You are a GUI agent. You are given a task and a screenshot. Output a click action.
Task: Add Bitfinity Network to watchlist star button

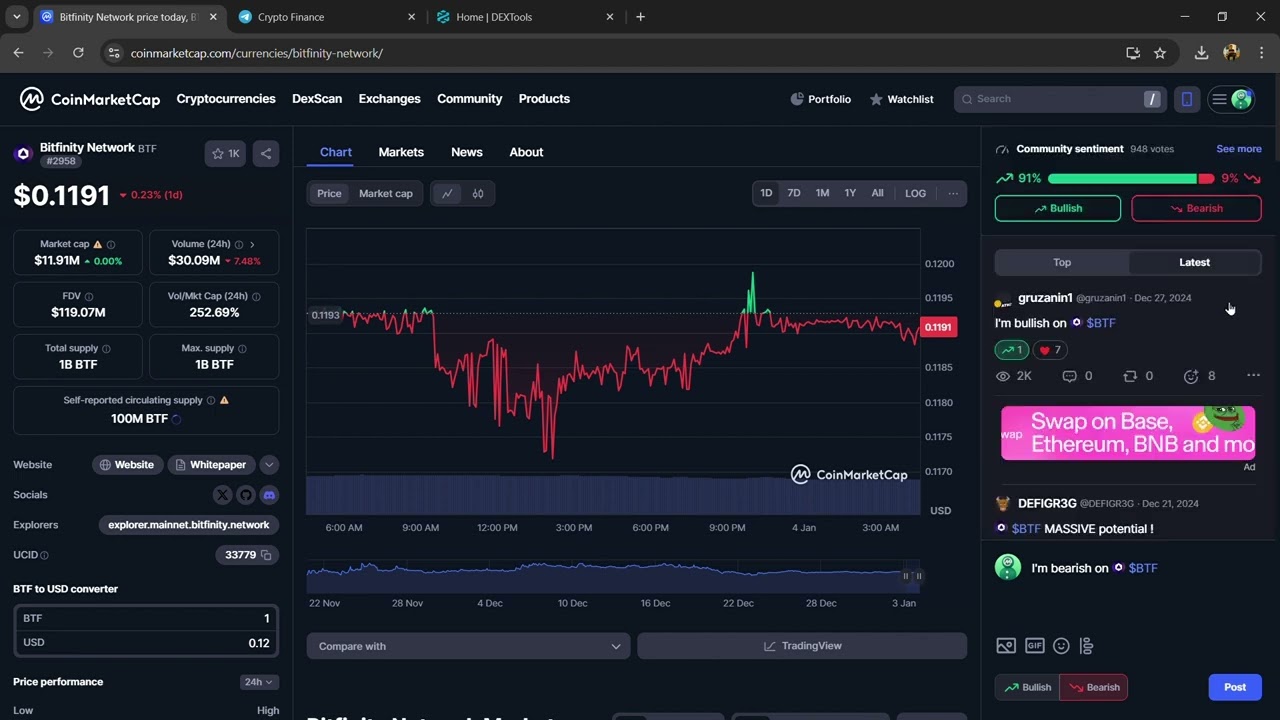pyautogui.click(x=225, y=153)
